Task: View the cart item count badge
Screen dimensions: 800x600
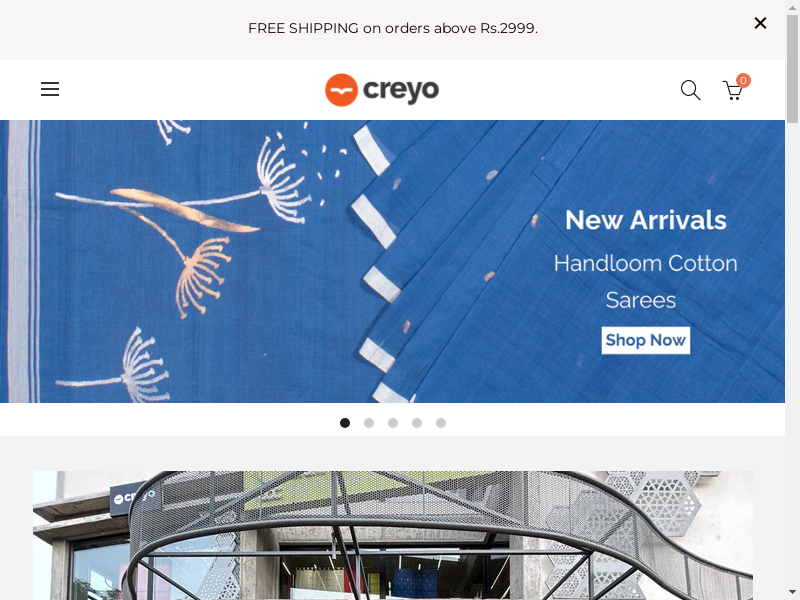Action: pyautogui.click(x=743, y=80)
